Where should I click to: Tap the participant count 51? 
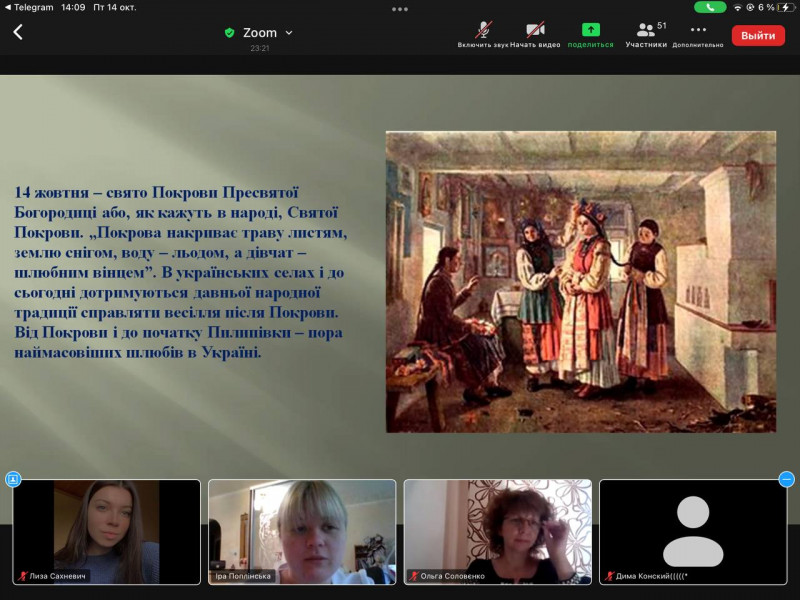pyautogui.click(x=662, y=26)
